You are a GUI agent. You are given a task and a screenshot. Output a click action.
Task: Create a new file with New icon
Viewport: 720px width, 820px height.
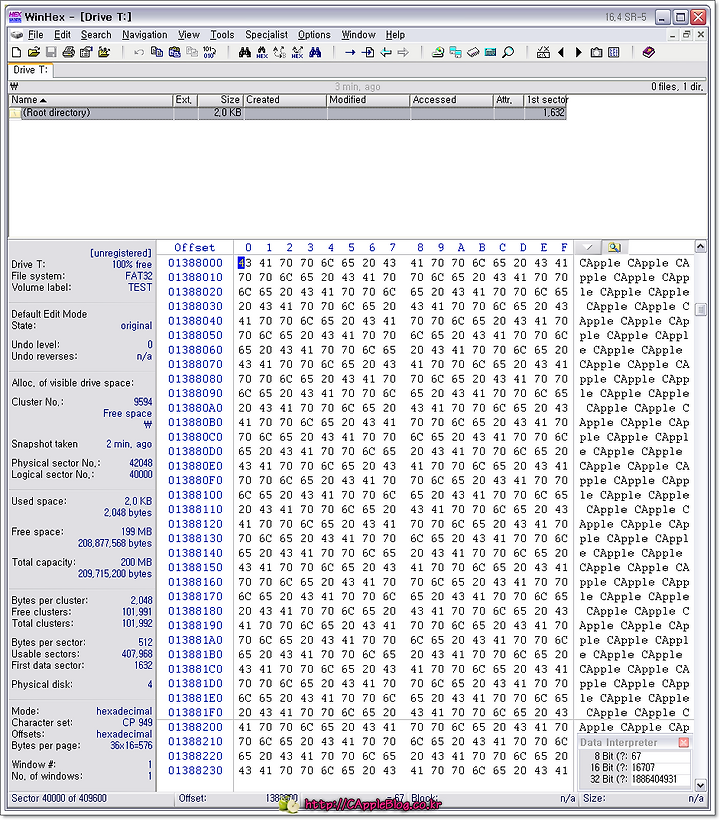[x=17, y=52]
